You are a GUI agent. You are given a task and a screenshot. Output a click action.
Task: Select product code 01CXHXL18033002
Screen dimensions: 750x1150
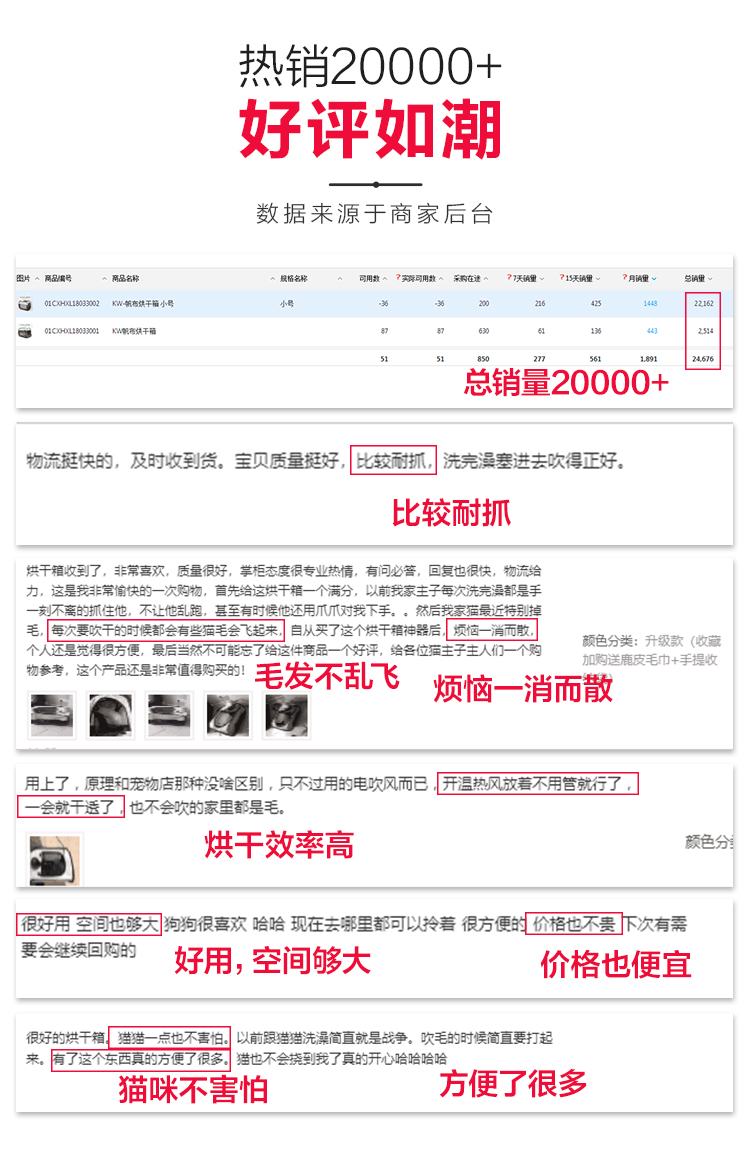[72, 304]
